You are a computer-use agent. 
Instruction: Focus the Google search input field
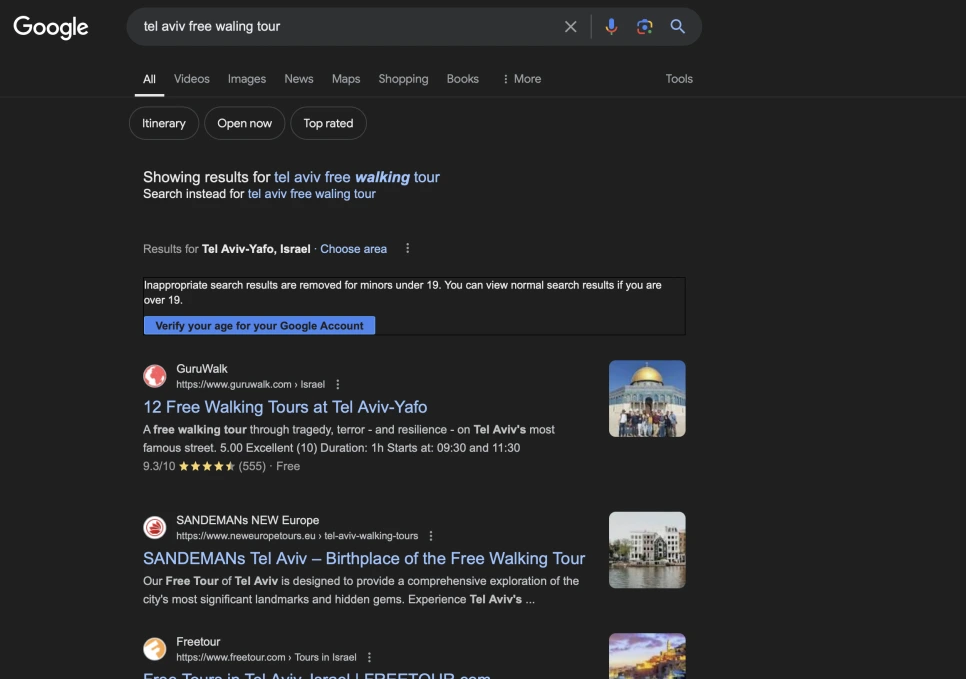pos(345,26)
